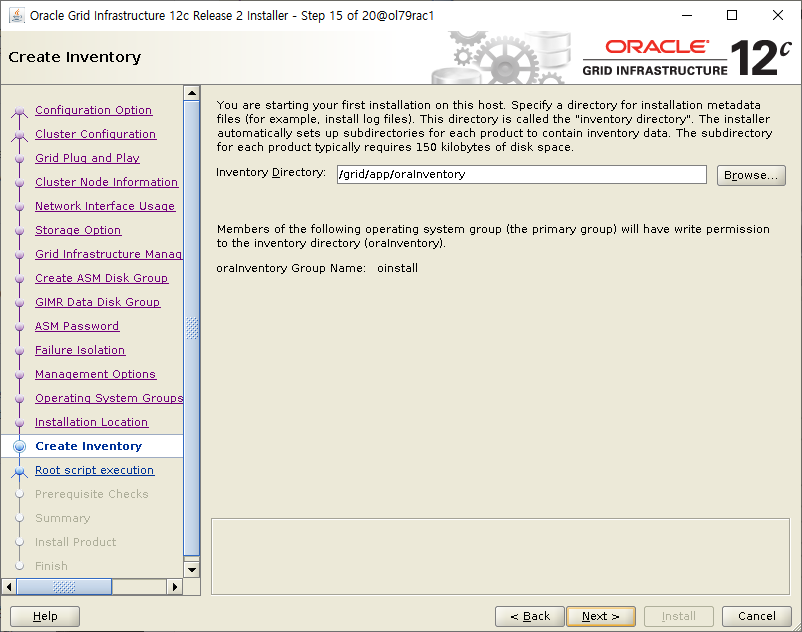Focus the Inventory Directory text field
Screen dimensions: 802x632
pyautogui.click(x=521, y=174)
